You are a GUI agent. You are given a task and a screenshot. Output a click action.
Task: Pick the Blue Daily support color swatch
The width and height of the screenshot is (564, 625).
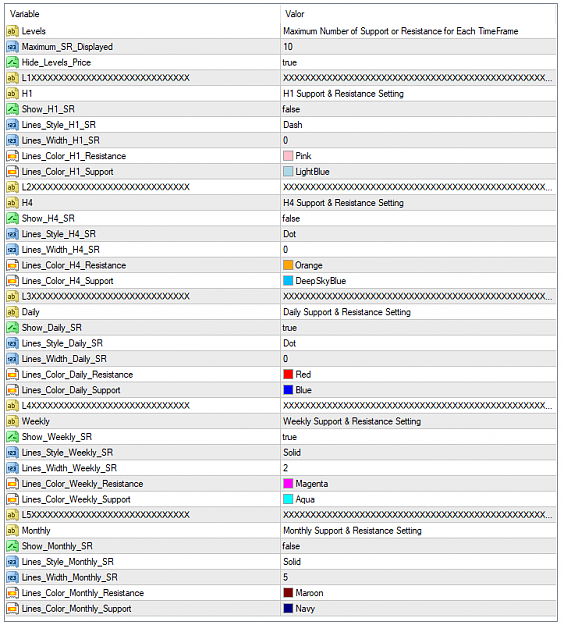[x=288, y=390]
